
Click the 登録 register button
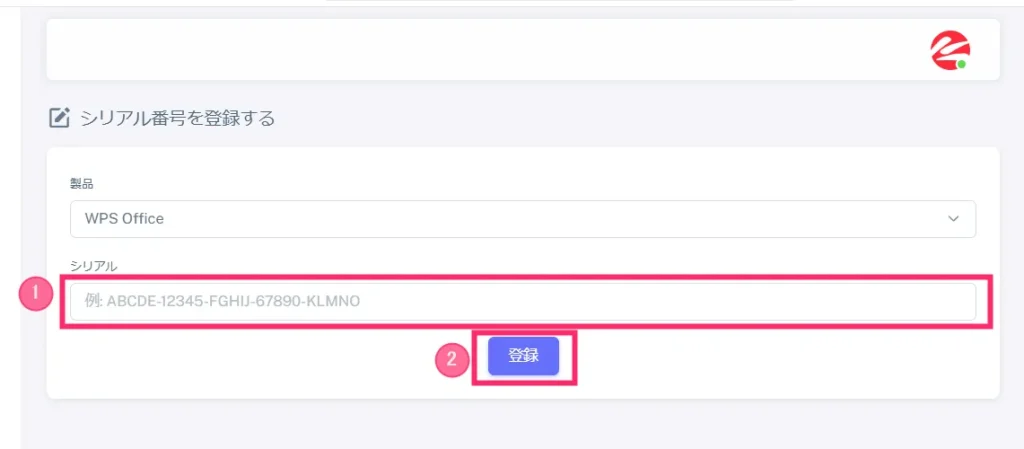pos(523,356)
